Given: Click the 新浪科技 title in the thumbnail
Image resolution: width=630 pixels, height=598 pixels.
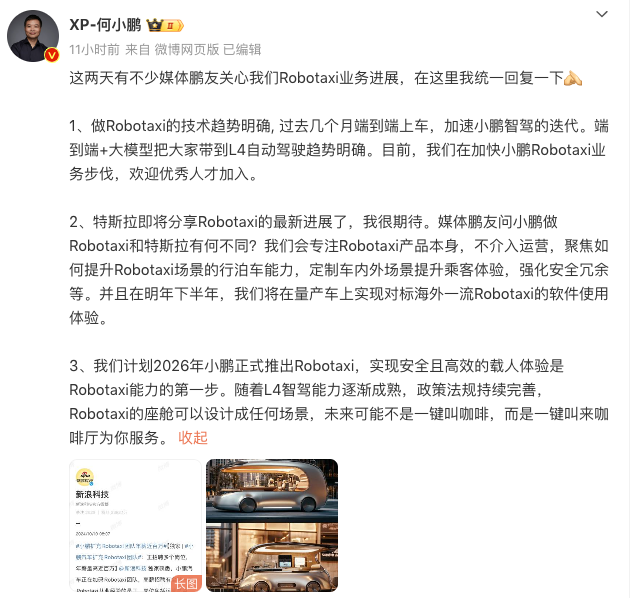Looking at the screenshot, I should 92,494.
